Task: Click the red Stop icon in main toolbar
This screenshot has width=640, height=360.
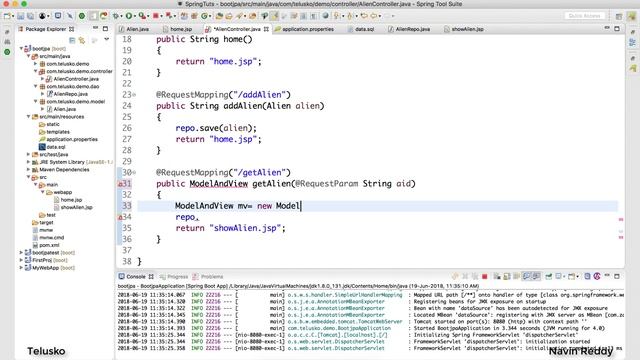Action: click(156, 16)
